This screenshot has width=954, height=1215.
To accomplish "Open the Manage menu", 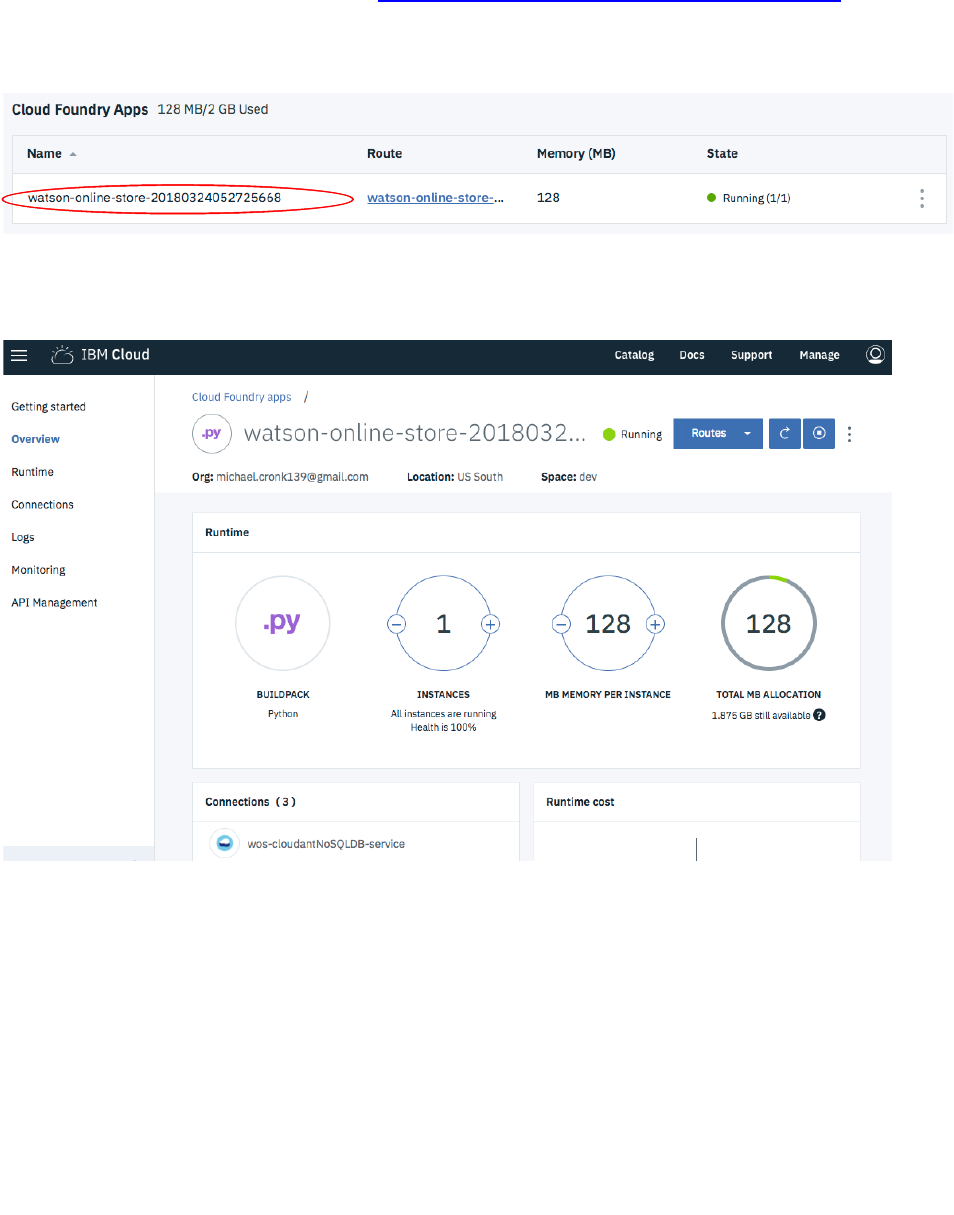I will tap(819, 355).
